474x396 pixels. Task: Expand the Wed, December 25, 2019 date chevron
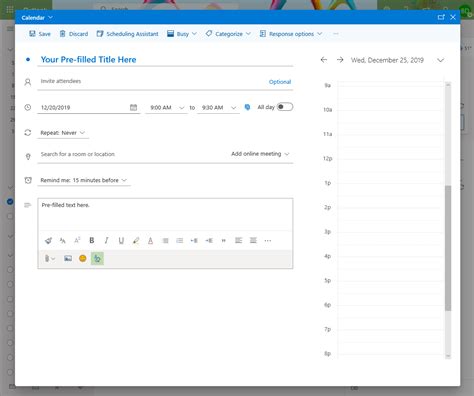tap(441, 60)
